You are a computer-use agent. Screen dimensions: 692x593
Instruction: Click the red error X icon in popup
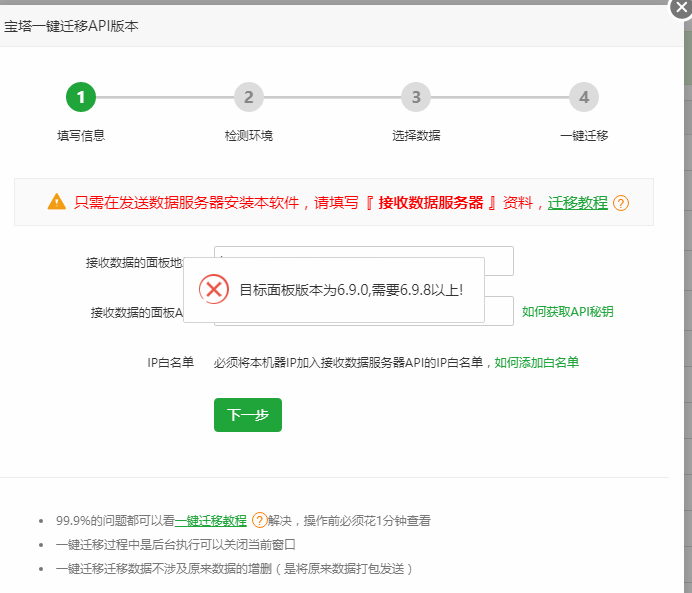tap(214, 289)
